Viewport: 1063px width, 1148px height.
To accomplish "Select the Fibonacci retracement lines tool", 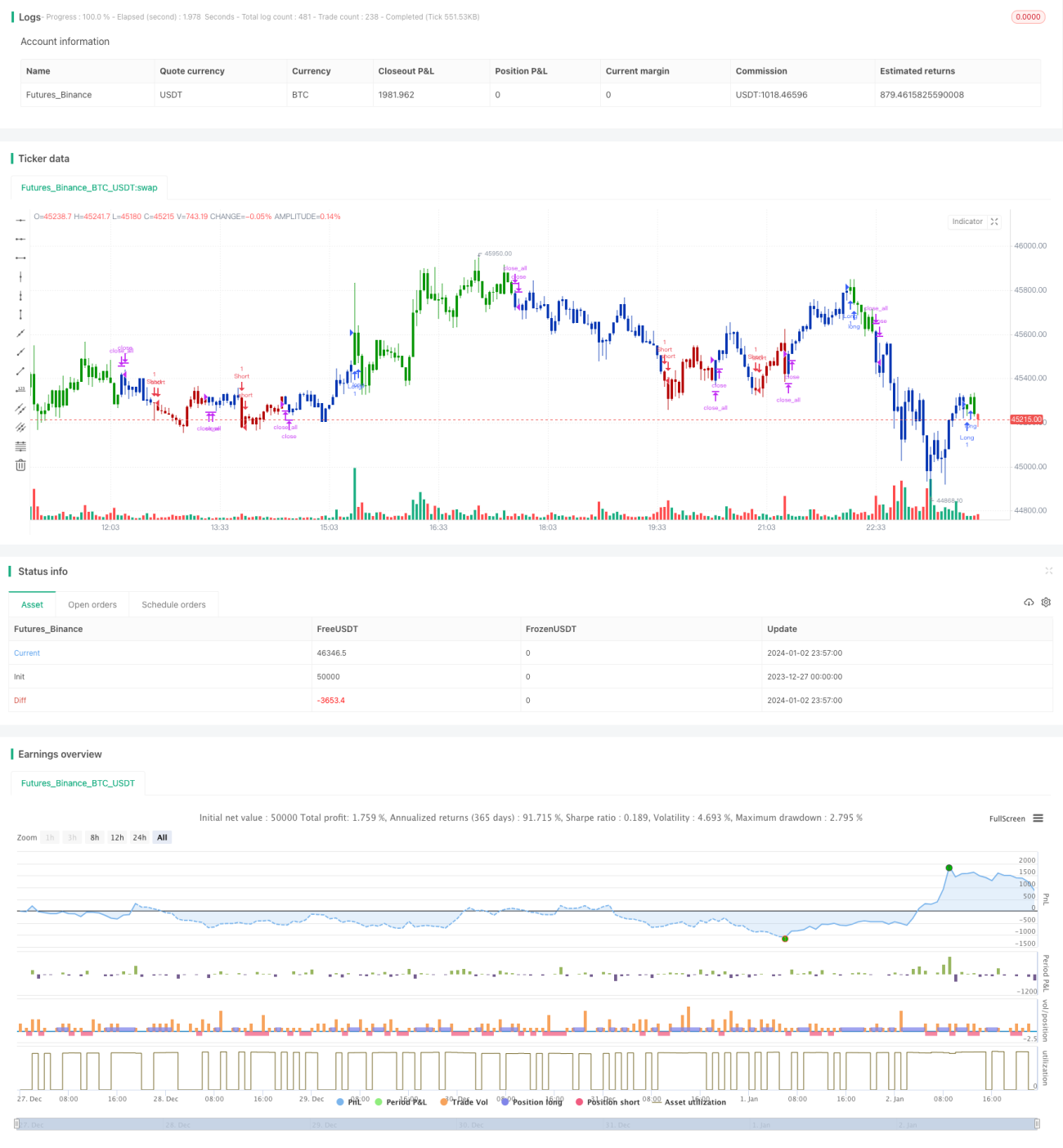I will click(20, 446).
